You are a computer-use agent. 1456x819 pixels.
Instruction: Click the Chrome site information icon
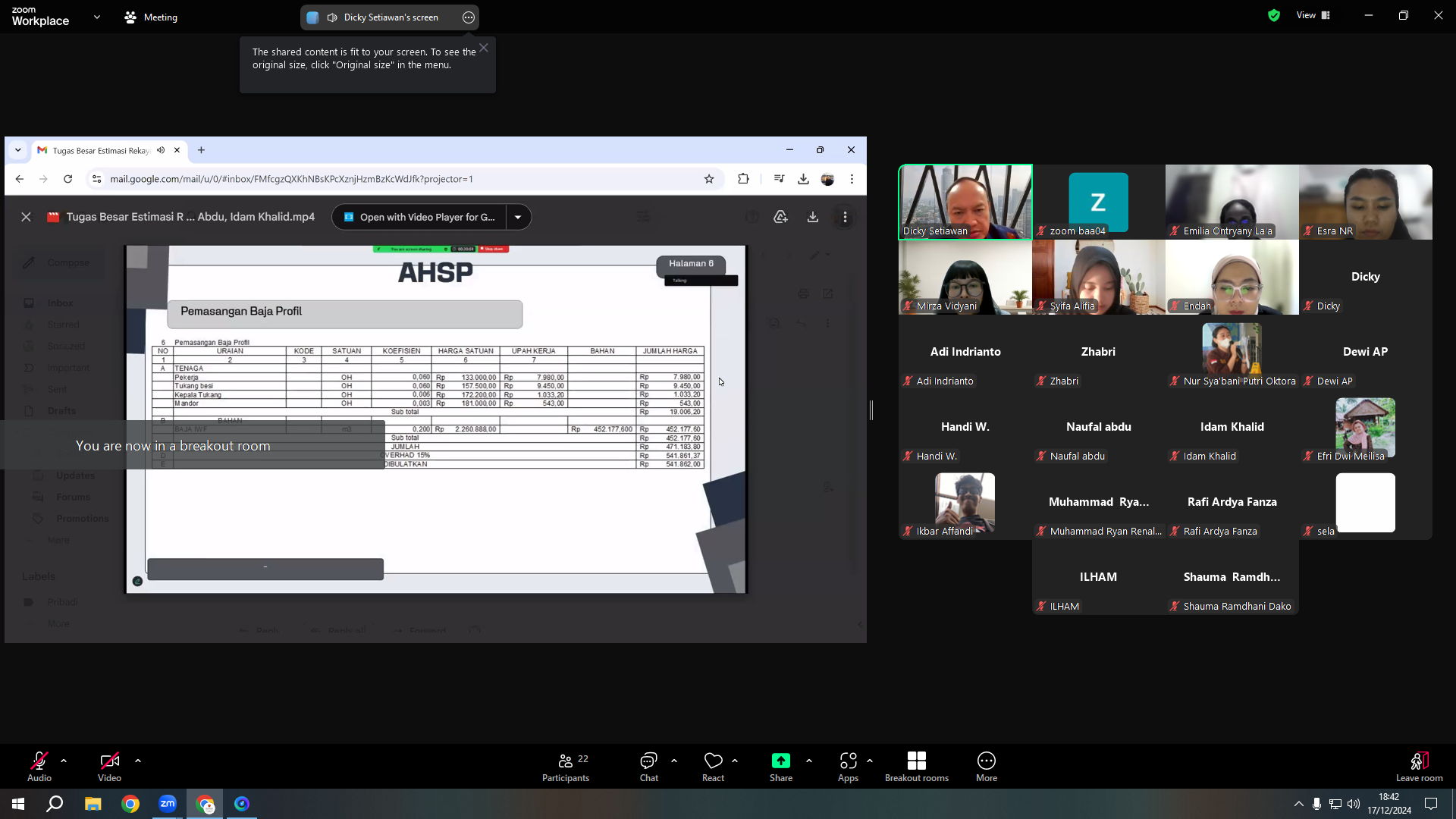(96, 179)
